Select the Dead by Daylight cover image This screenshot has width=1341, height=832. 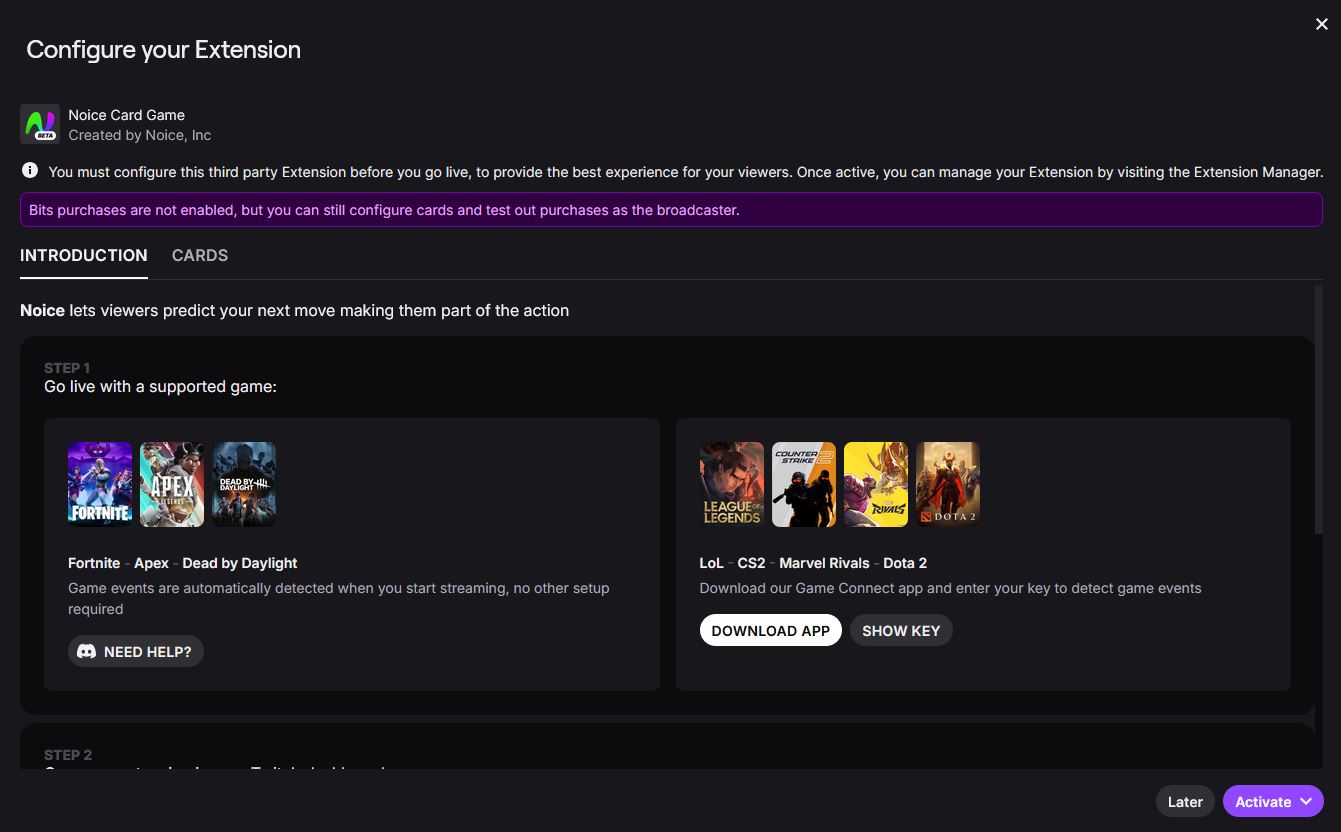(x=244, y=484)
